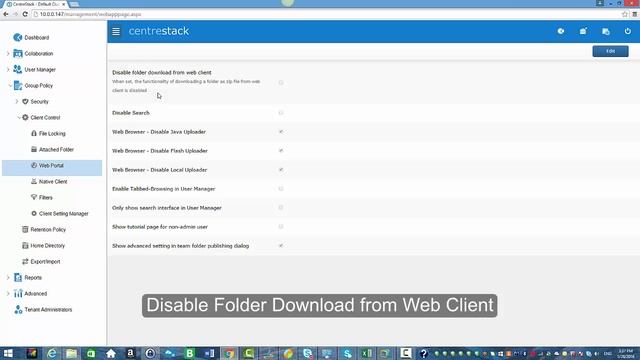Click the Chrome icon on taskbar
The width and height of the screenshot is (640, 360).
[229, 353]
